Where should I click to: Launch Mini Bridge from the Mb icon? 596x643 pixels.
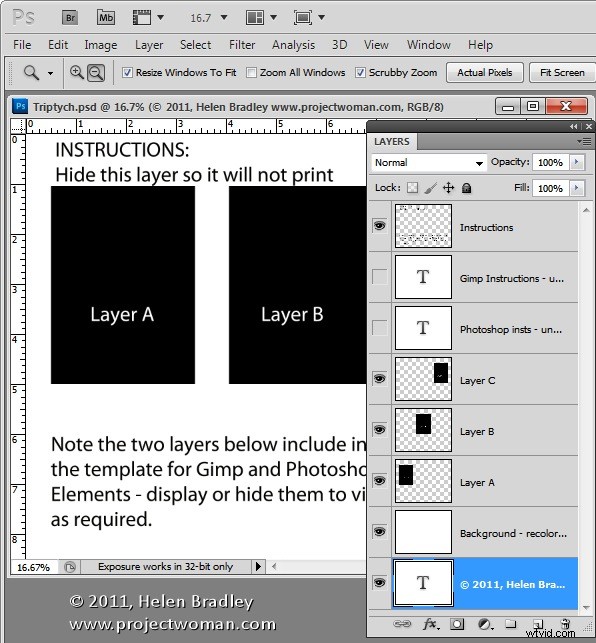click(x=106, y=18)
